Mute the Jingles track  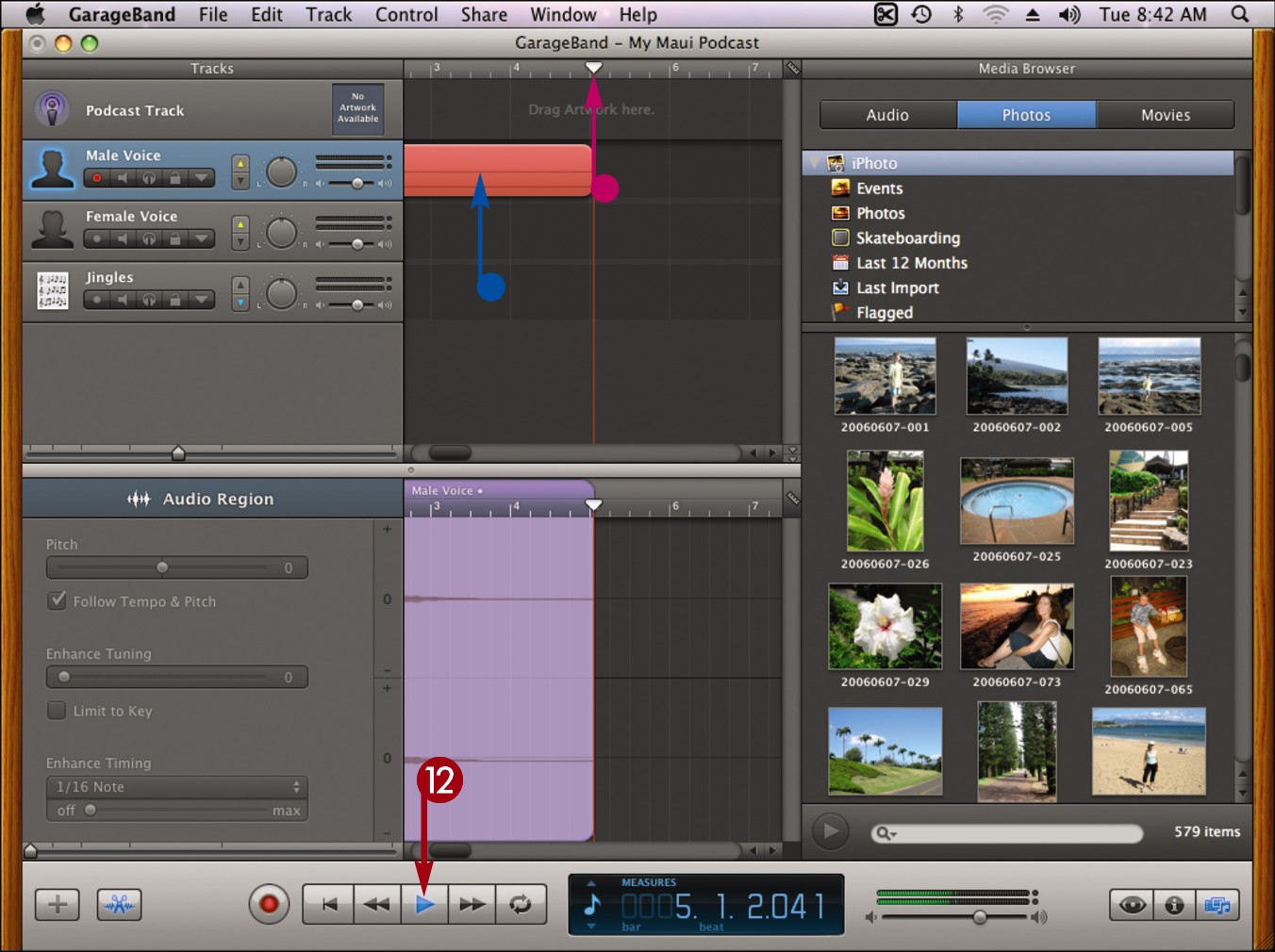tap(122, 301)
